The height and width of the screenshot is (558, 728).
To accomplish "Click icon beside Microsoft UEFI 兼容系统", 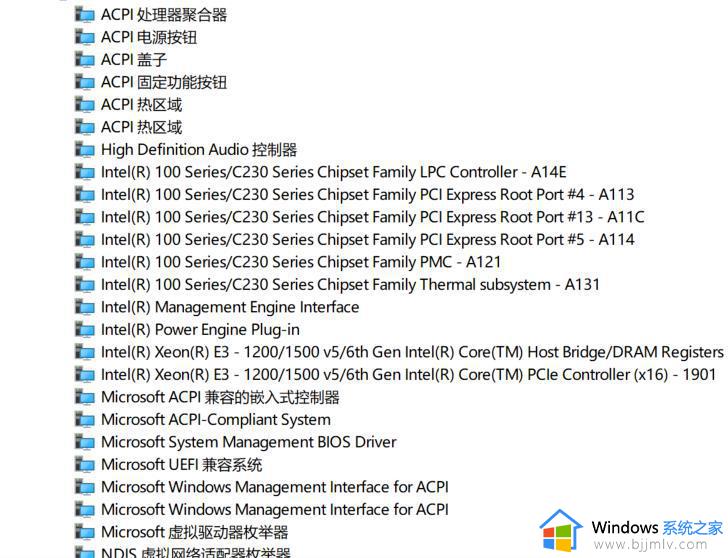I will point(85,465).
